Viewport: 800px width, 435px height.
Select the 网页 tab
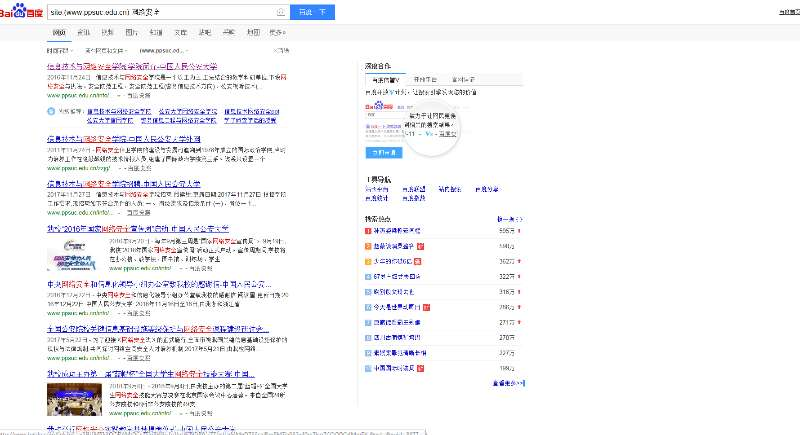(x=59, y=32)
